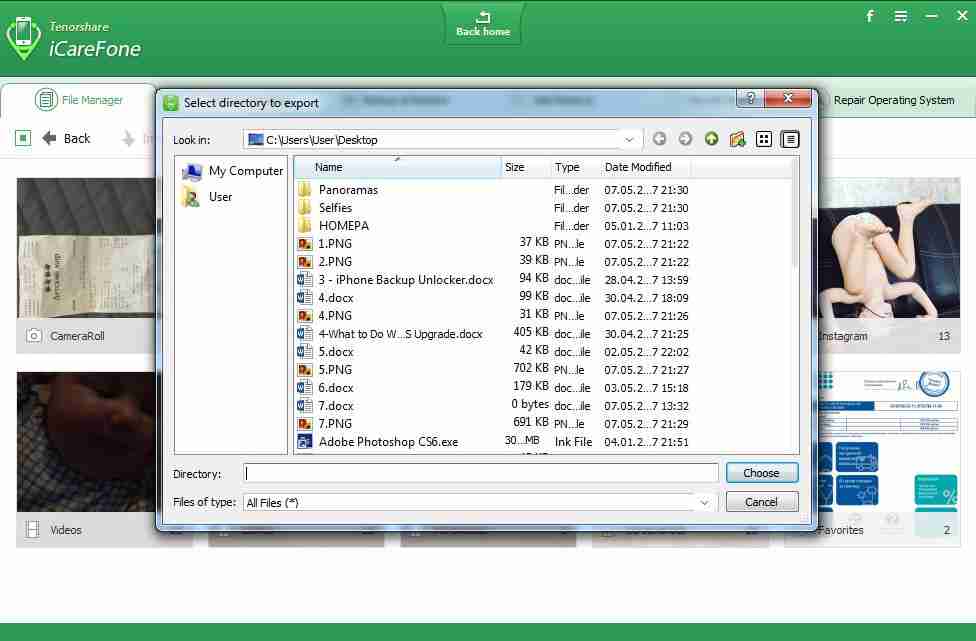This screenshot has height=641, width=976.
Task: Click the Adobe Photoshop CS6 shortcut icon
Action: coord(304,442)
